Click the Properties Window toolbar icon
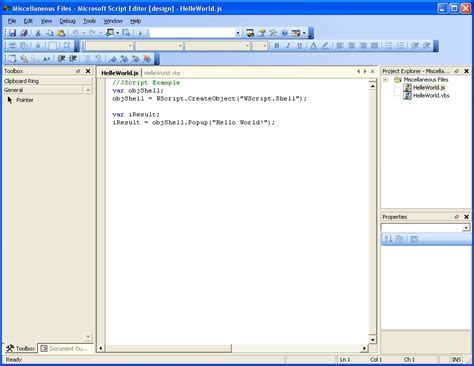This screenshot has height=366, width=474. (x=262, y=33)
